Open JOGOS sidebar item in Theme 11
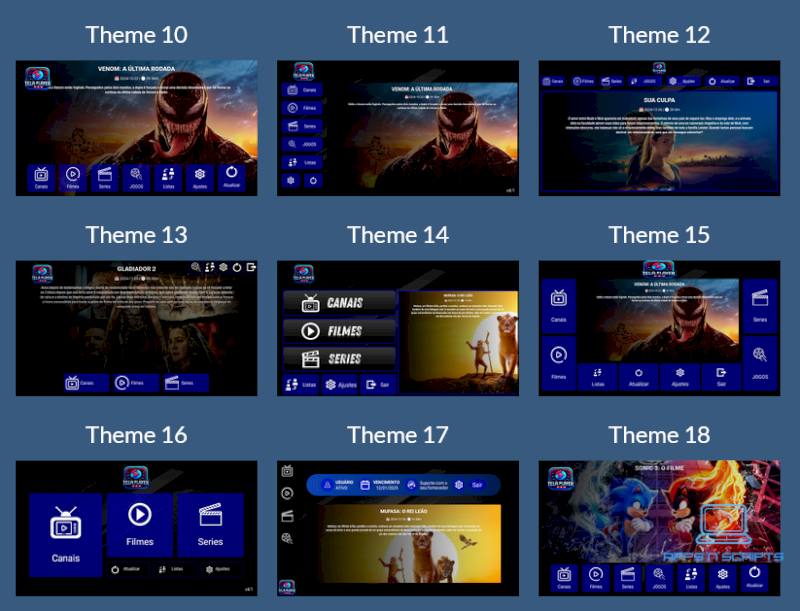Image resolution: width=800 pixels, height=611 pixels. pos(302,144)
